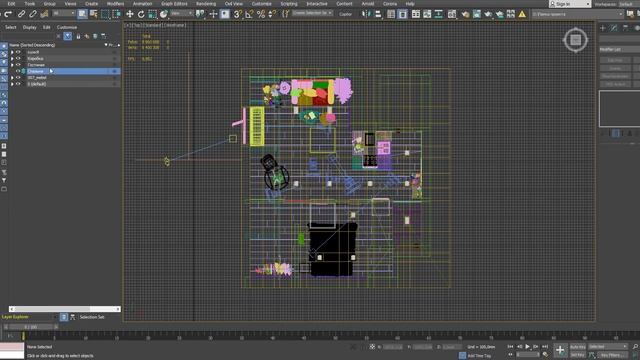Expand the second layer in the list

[12, 59]
